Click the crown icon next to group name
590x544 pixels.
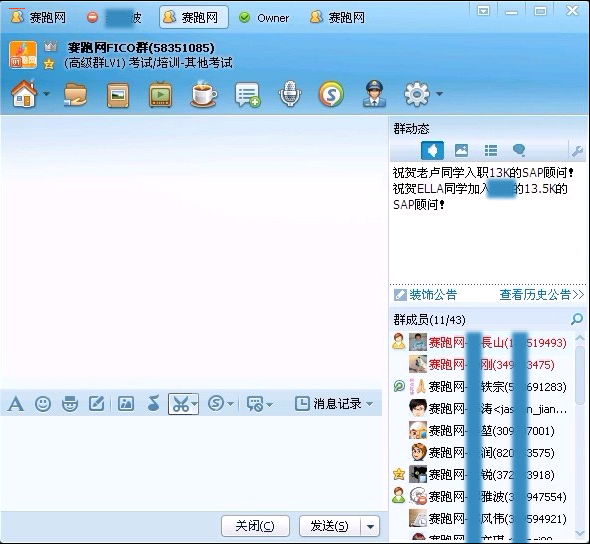(50, 47)
